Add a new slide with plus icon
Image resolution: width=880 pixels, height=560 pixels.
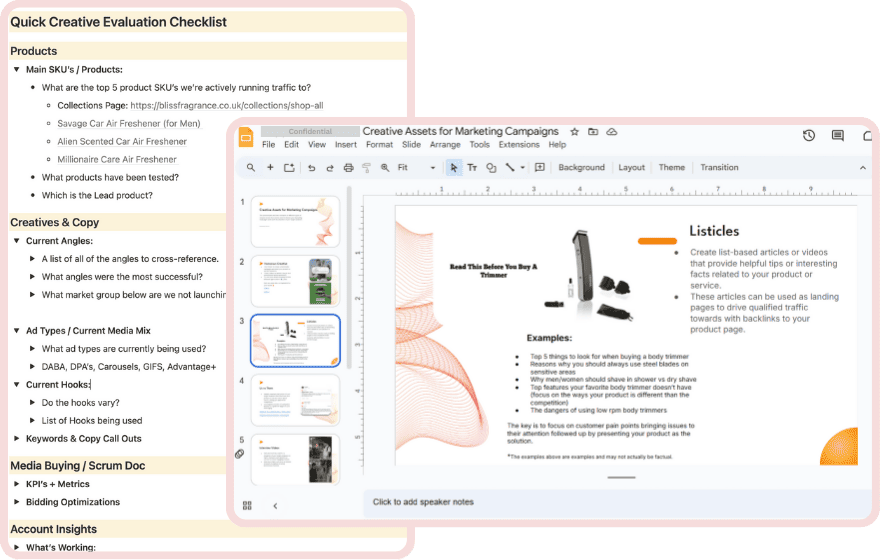click(x=270, y=167)
